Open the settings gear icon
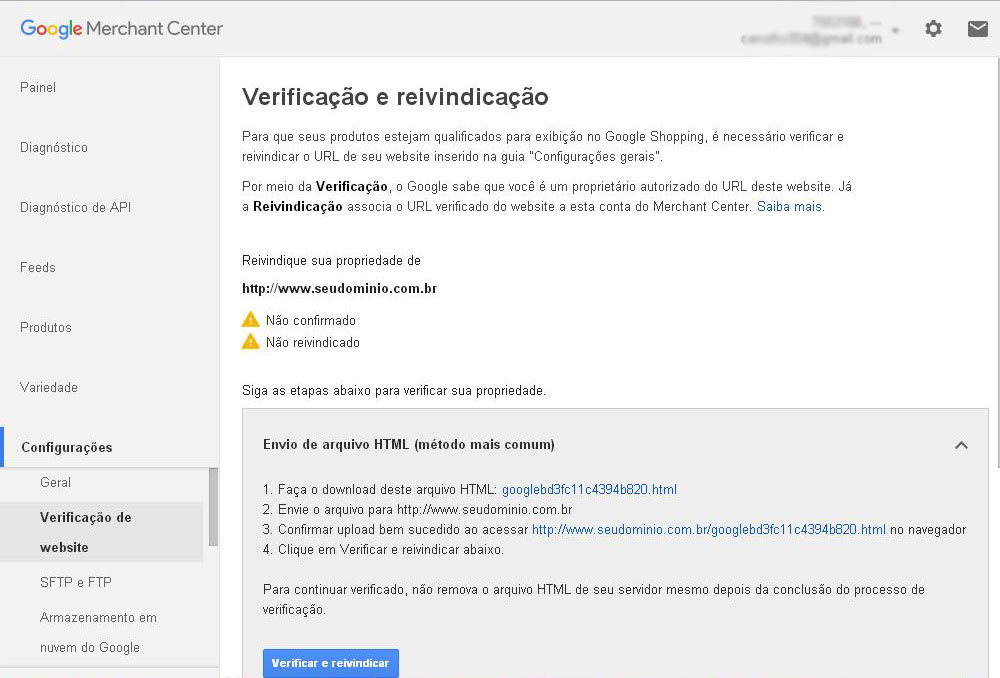 (933, 28)
